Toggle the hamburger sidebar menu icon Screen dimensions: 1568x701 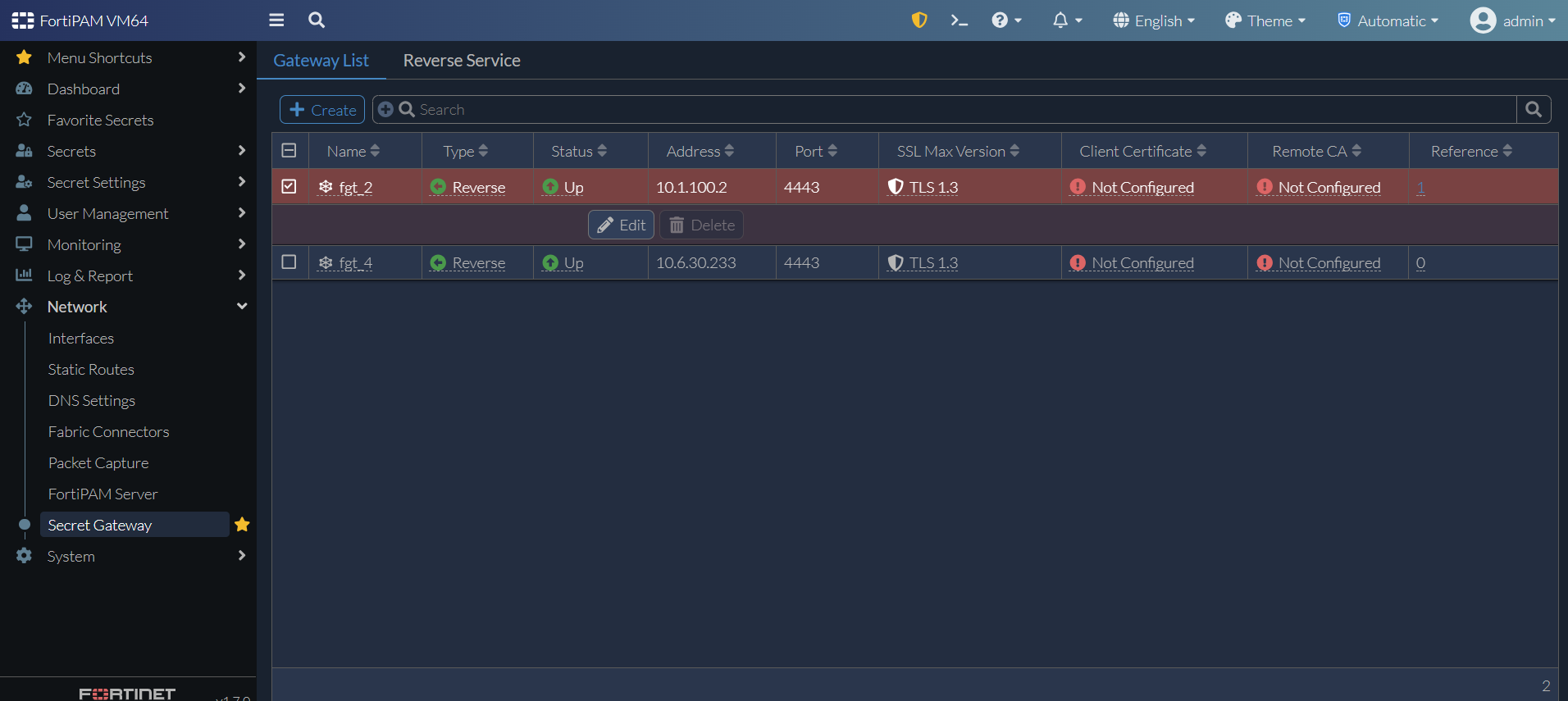[x=276, y=20]
